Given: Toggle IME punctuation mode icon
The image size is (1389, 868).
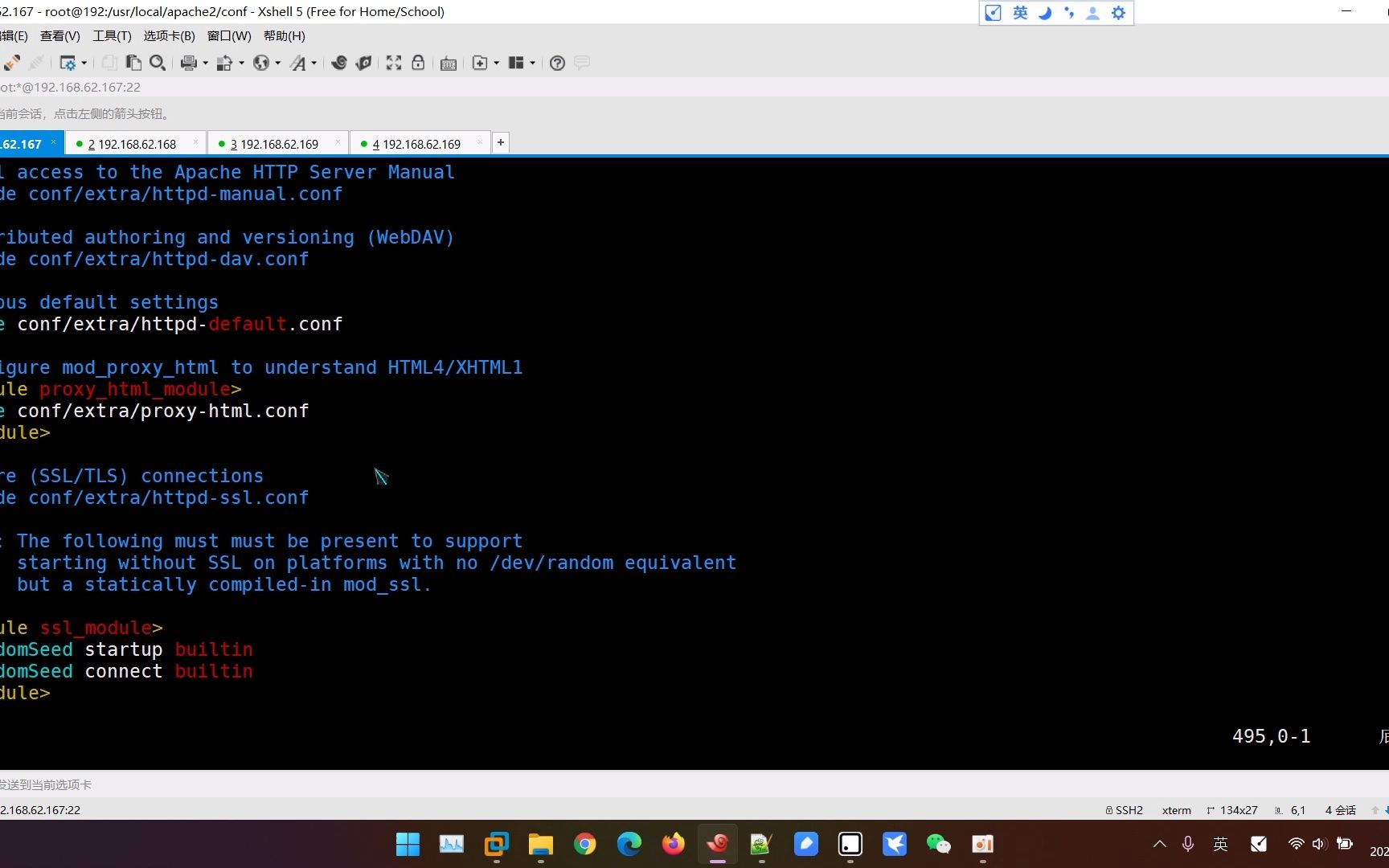Looking at the screenshot, I should point(1068,13).
